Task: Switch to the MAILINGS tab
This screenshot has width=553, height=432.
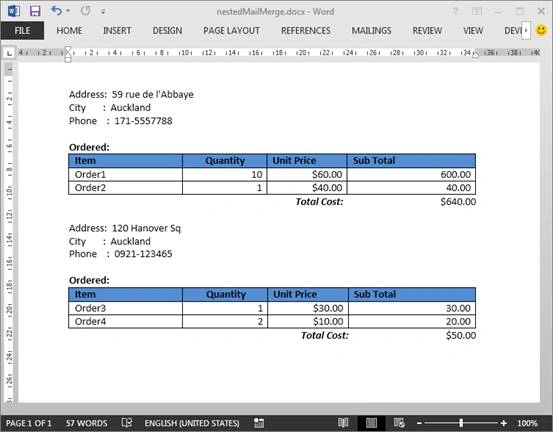Action: [371, 31]
